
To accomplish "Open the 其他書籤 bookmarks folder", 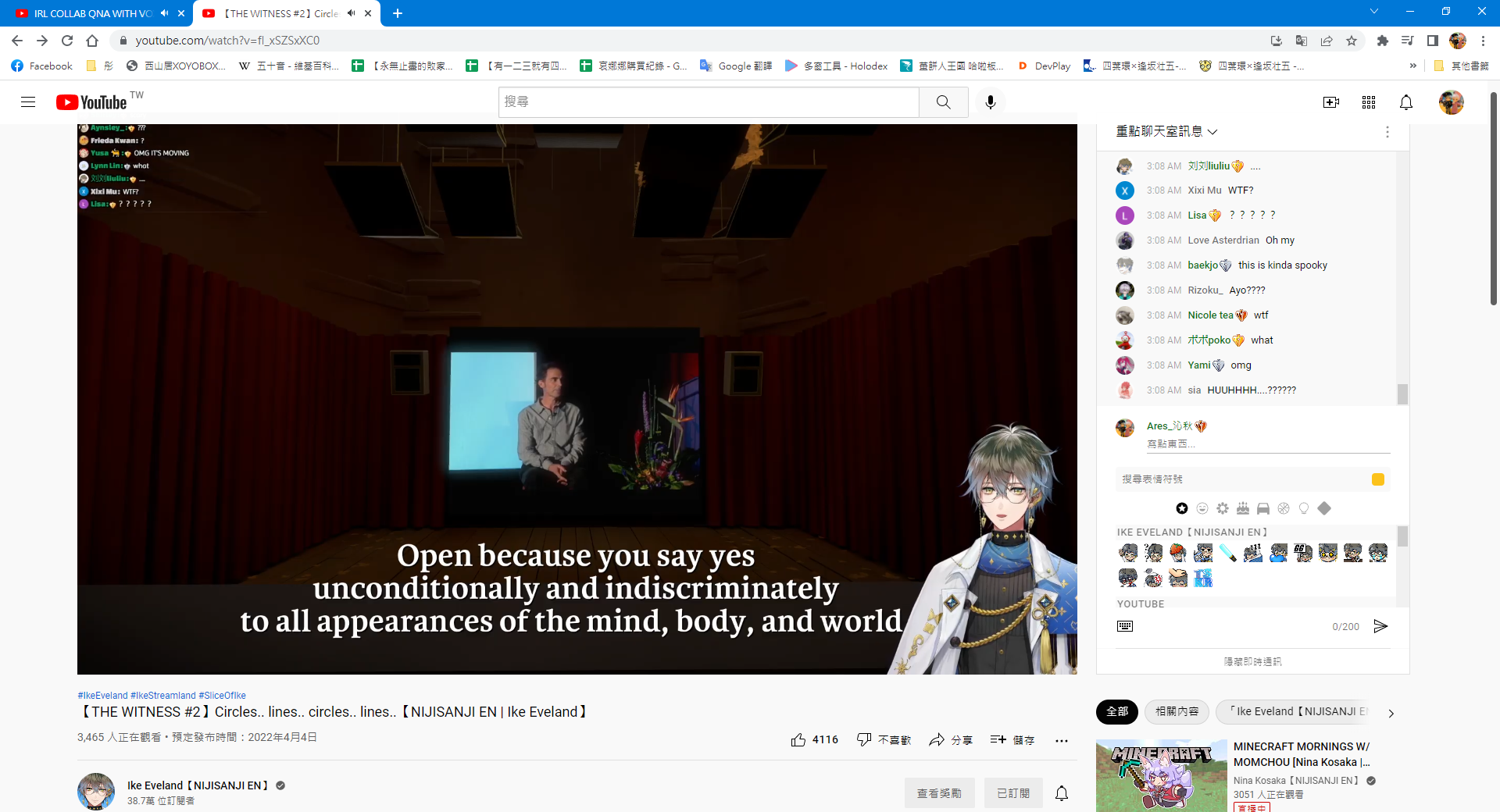I will point(1462,66).
